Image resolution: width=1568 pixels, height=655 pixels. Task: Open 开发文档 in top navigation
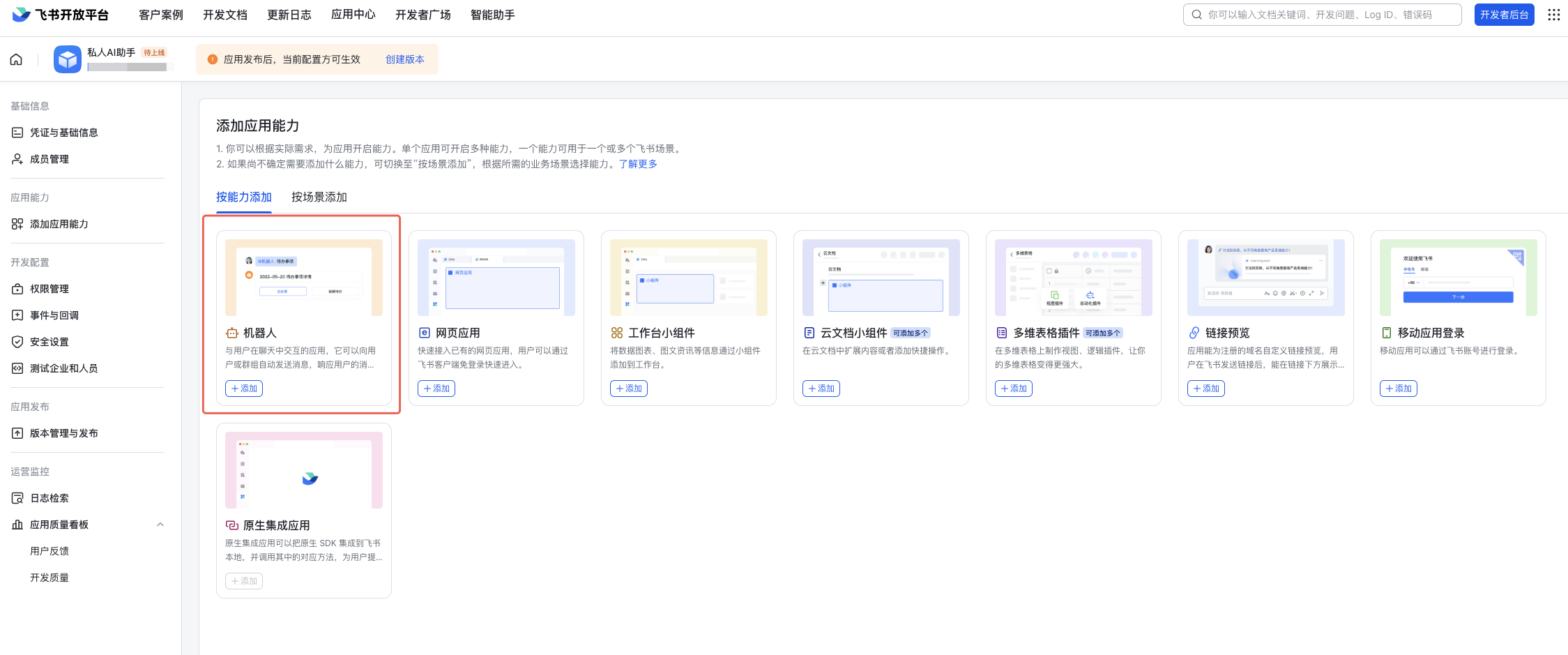coord(224,15)
